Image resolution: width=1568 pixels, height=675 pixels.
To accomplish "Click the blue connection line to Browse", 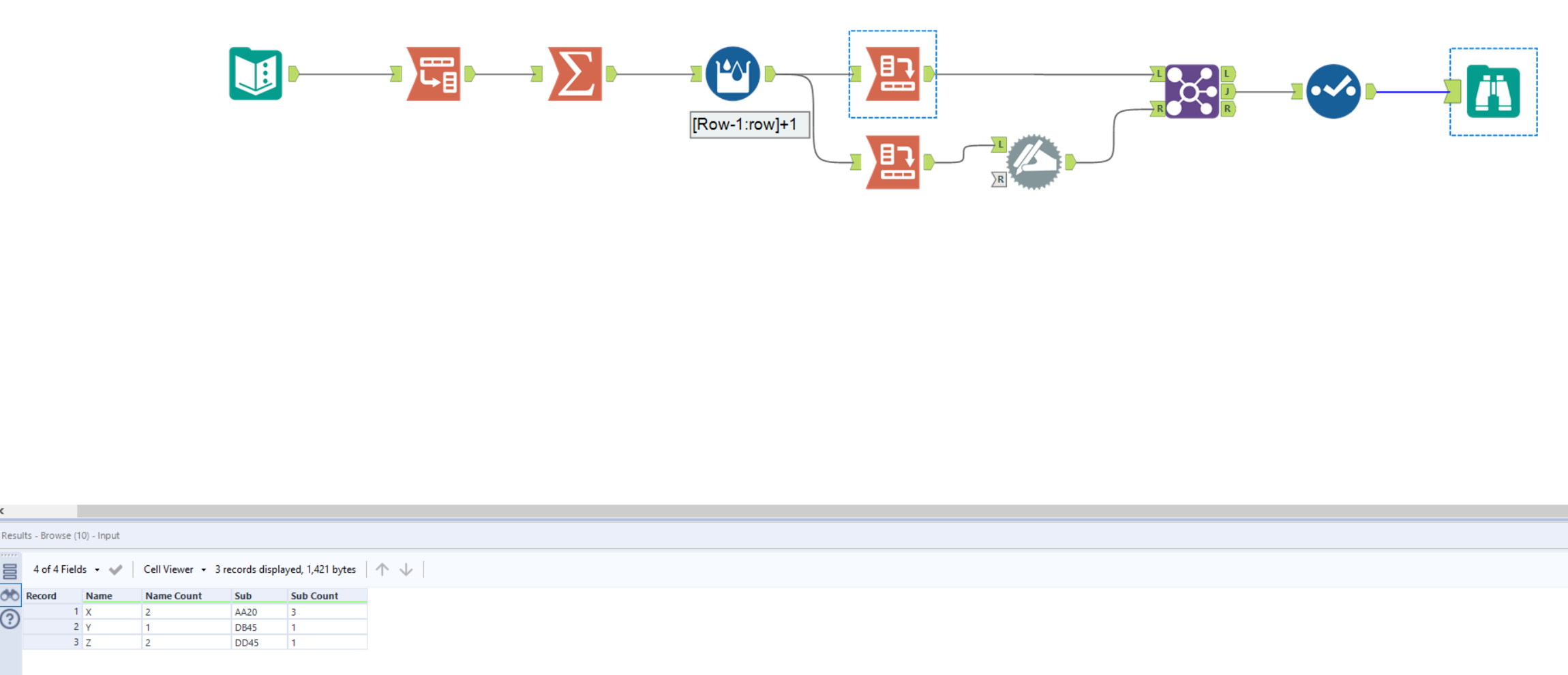I will tap(1411, 91).
